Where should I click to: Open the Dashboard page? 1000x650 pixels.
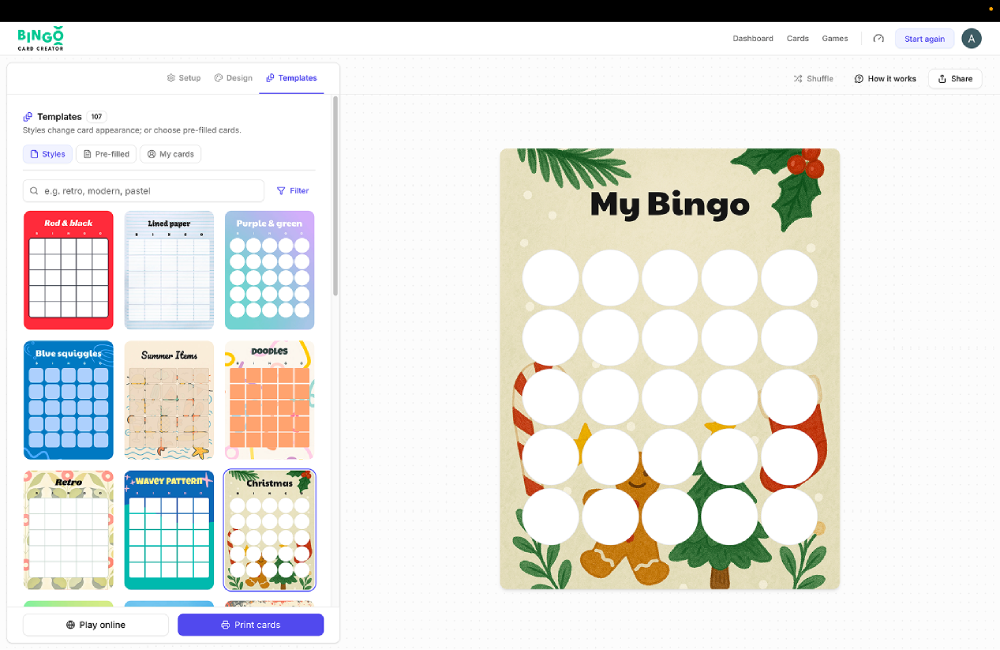[x=752, y=39]
